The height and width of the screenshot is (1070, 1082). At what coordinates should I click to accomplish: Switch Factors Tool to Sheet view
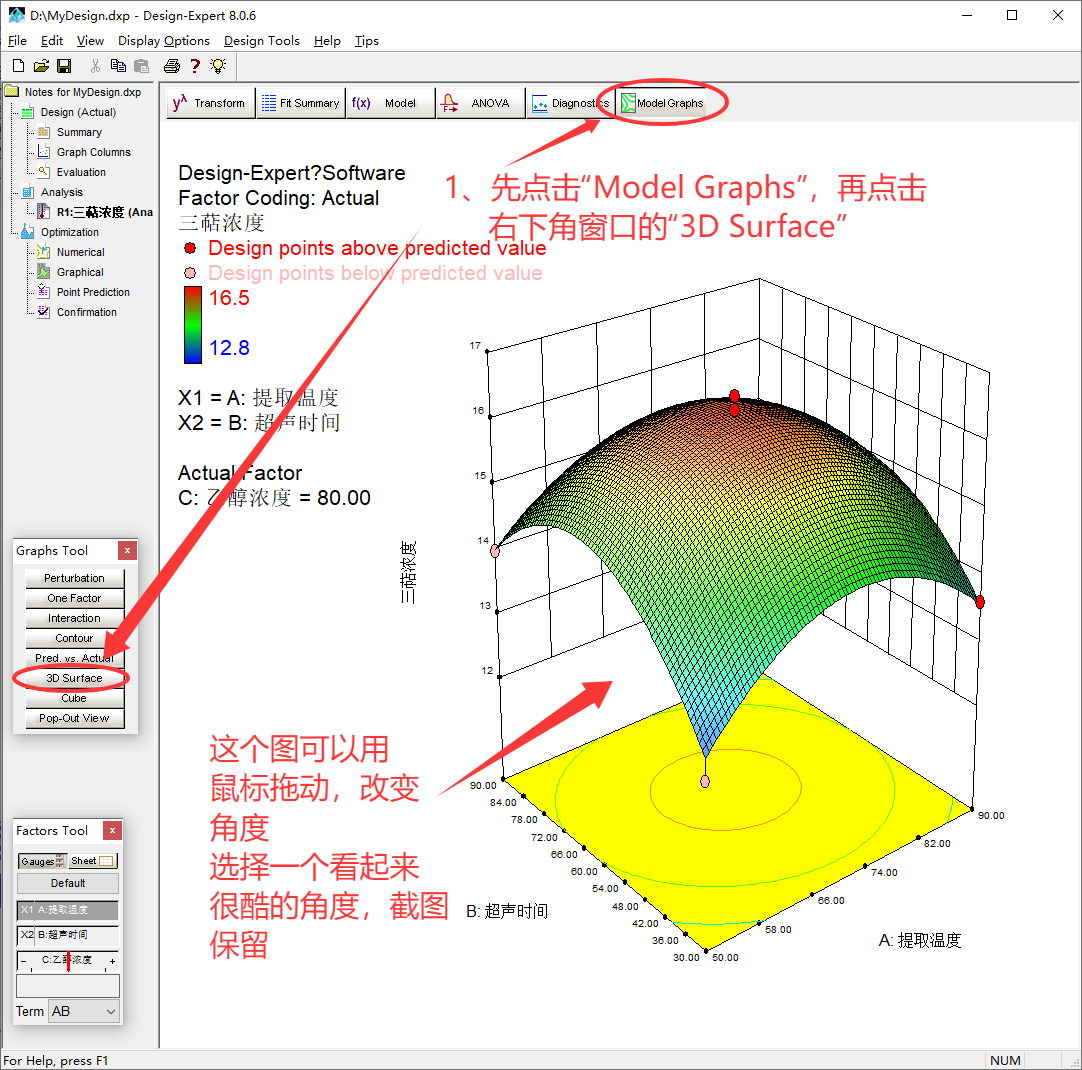tap(93, 861)
